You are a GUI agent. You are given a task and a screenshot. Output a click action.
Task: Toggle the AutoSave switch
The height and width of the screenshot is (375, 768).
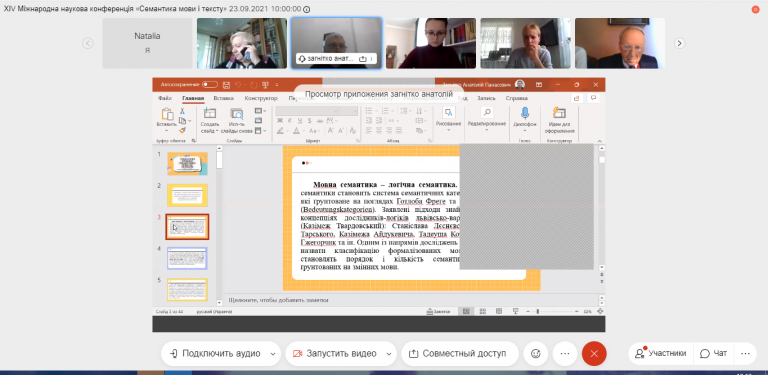pos(210,85)
